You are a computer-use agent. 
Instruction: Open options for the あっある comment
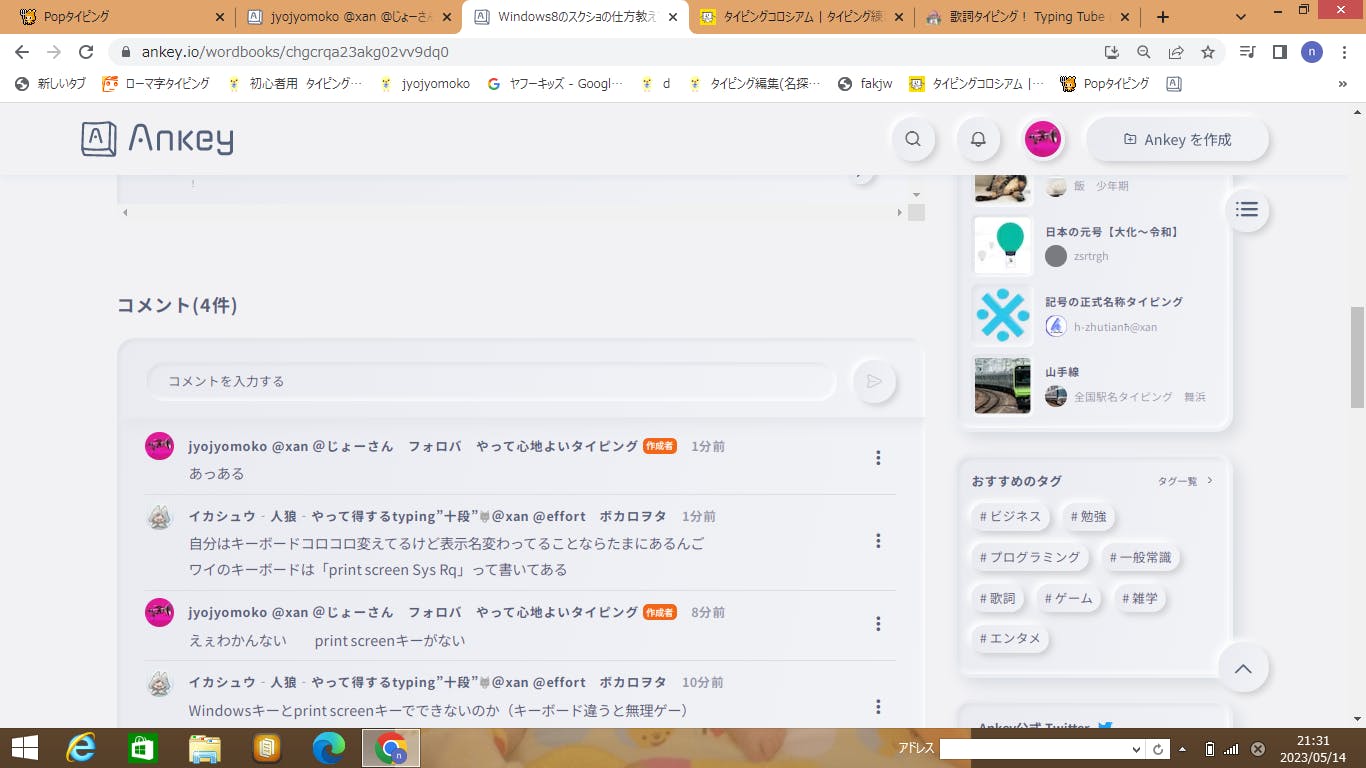[878, 458]
